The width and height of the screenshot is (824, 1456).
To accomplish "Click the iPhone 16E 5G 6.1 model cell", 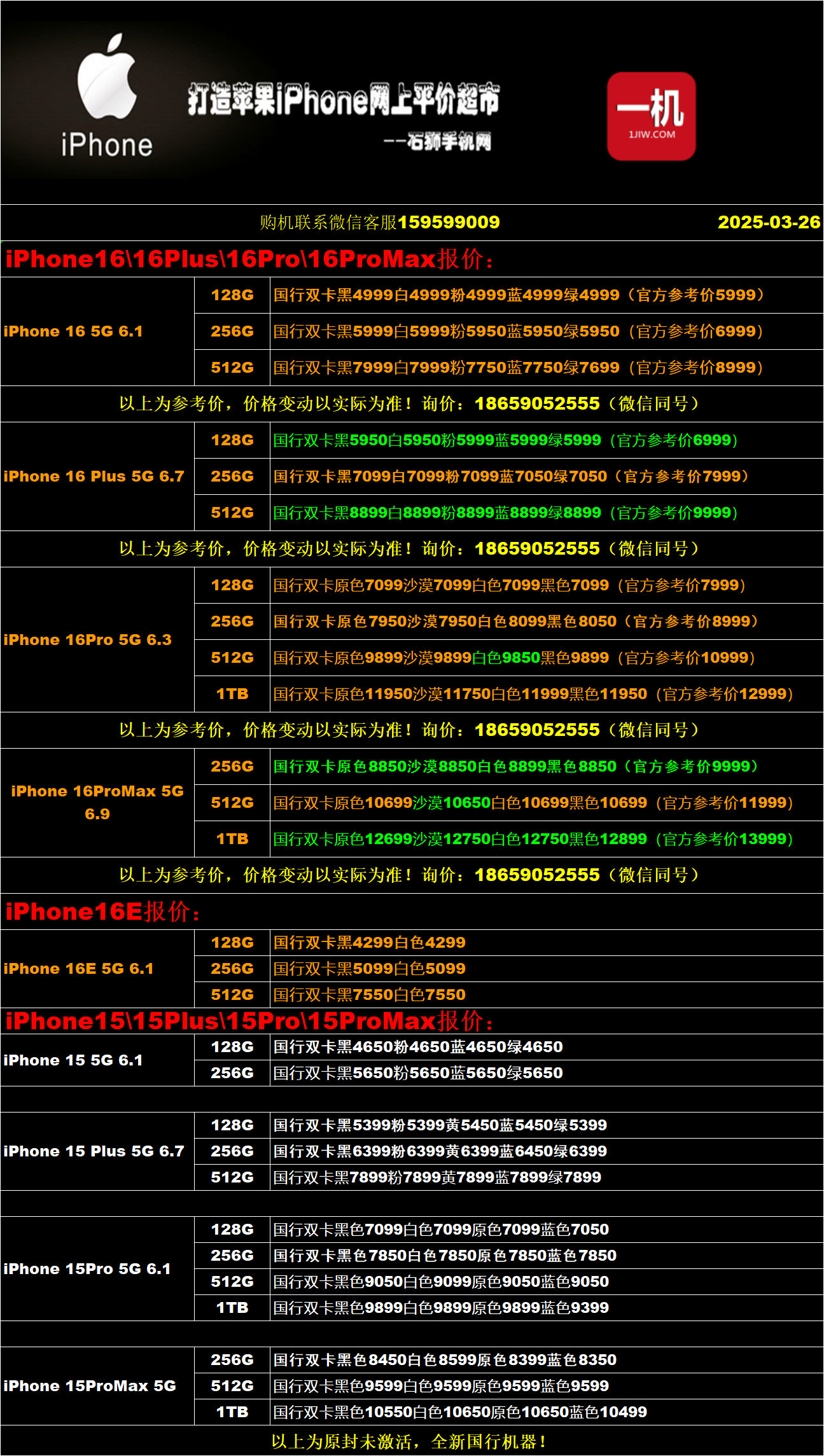I will click(x=97, y=969).
